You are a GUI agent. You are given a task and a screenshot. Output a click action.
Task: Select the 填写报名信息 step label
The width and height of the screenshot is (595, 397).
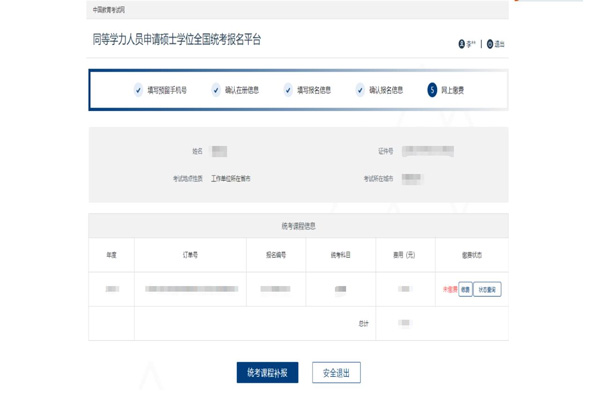pos(314,90)
